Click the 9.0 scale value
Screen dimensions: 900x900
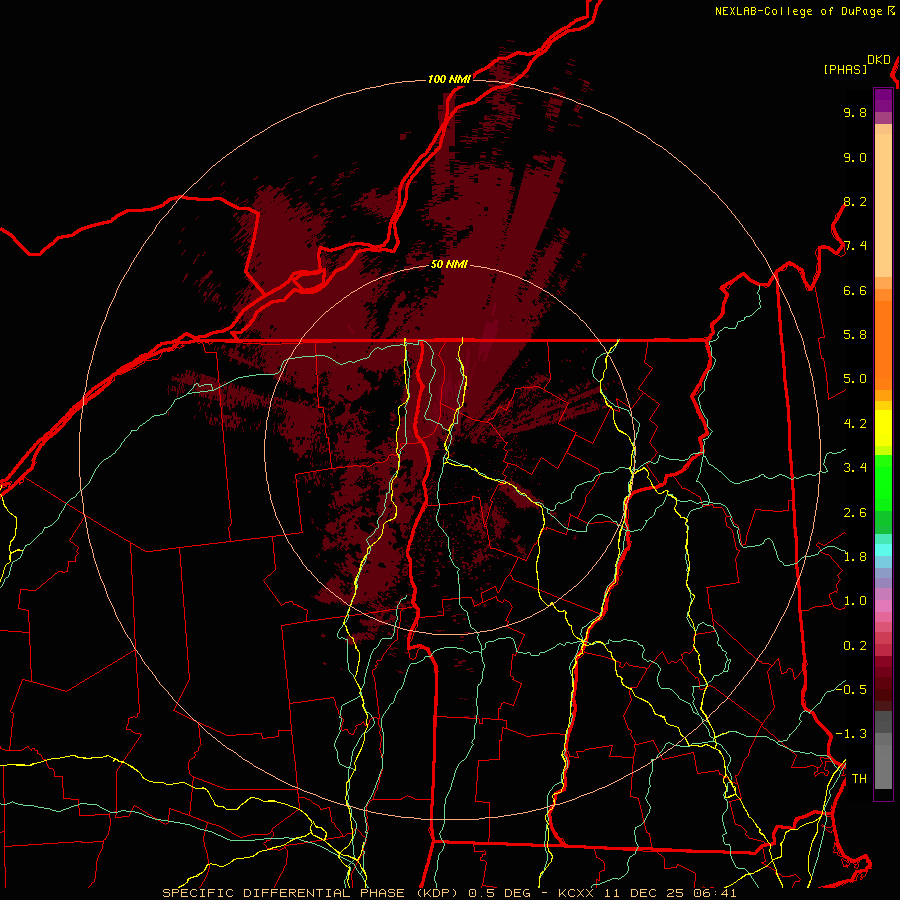(855, 157)
